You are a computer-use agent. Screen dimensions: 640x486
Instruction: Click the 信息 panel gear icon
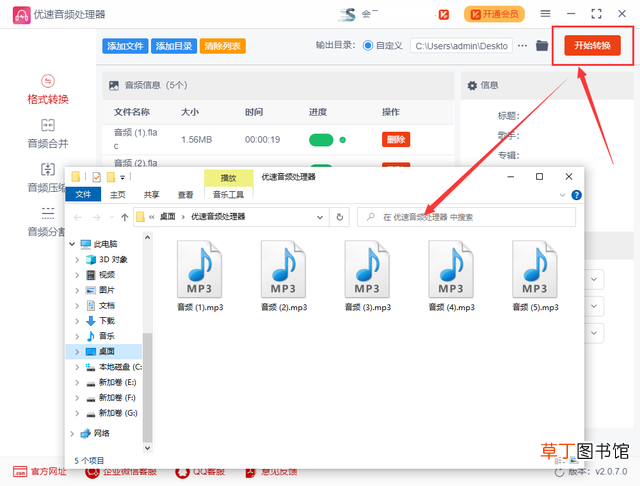pos(472,85)
